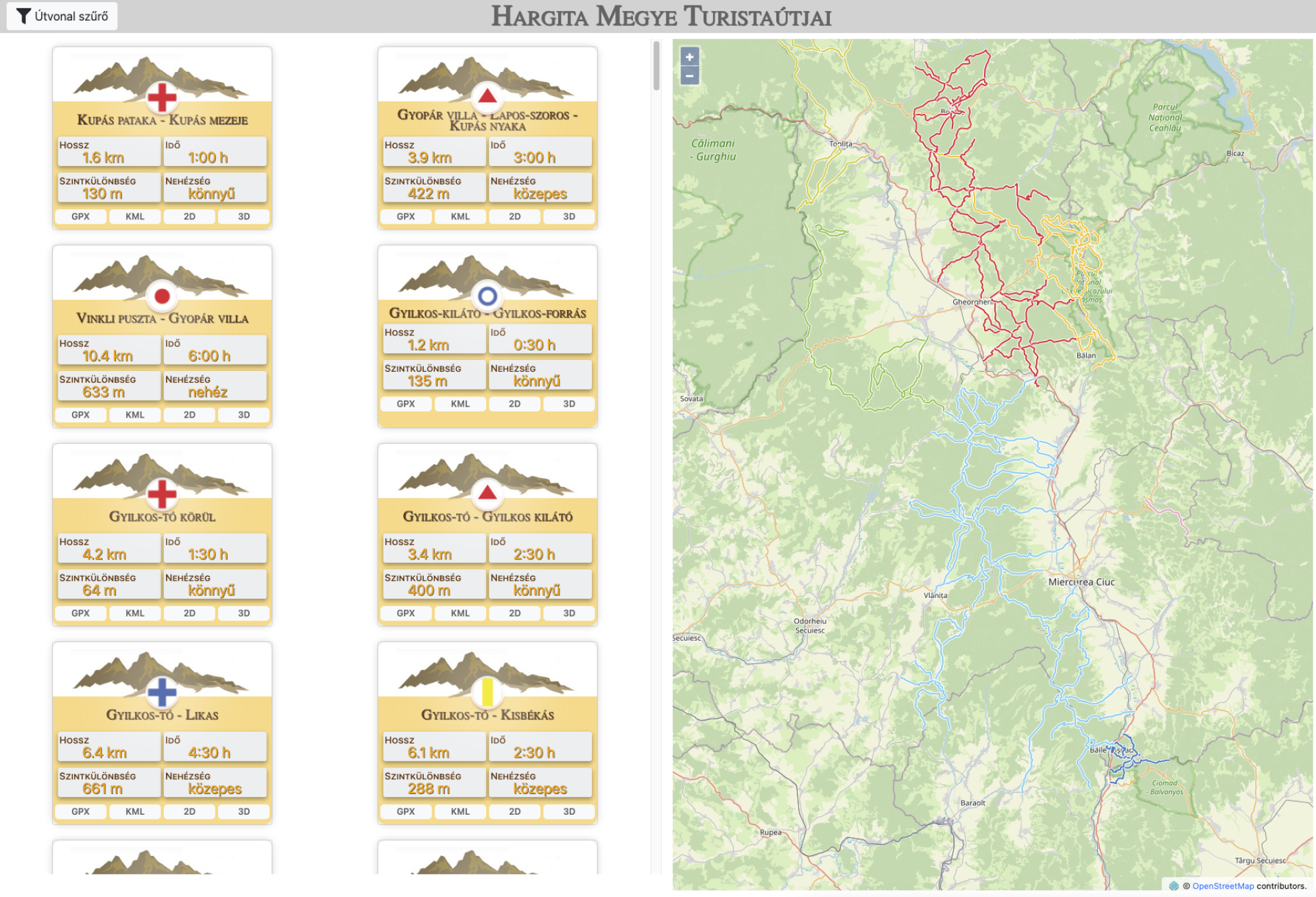Click red cross marker on Gyilkos-tó körül card
The image size is (1316, 897).
click(162, 494)
